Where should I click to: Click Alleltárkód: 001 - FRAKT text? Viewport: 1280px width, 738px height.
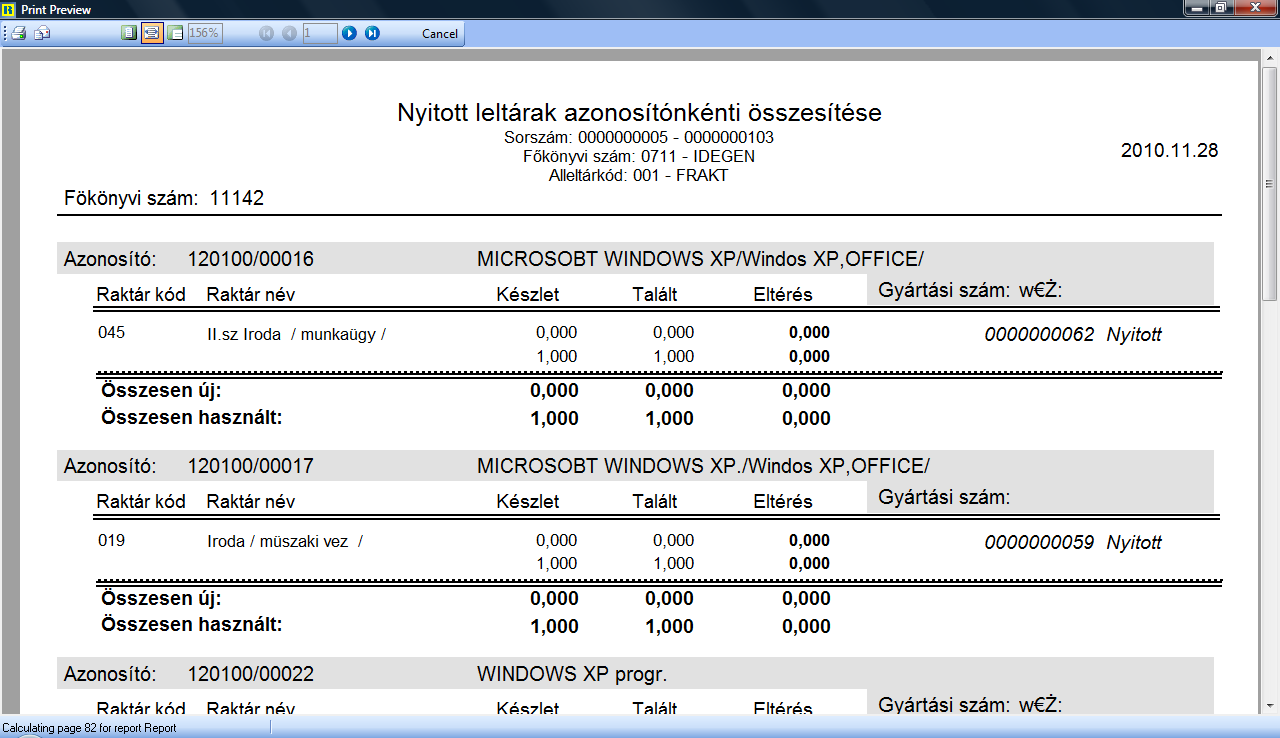pyautogui.click(x=639, y=175)
